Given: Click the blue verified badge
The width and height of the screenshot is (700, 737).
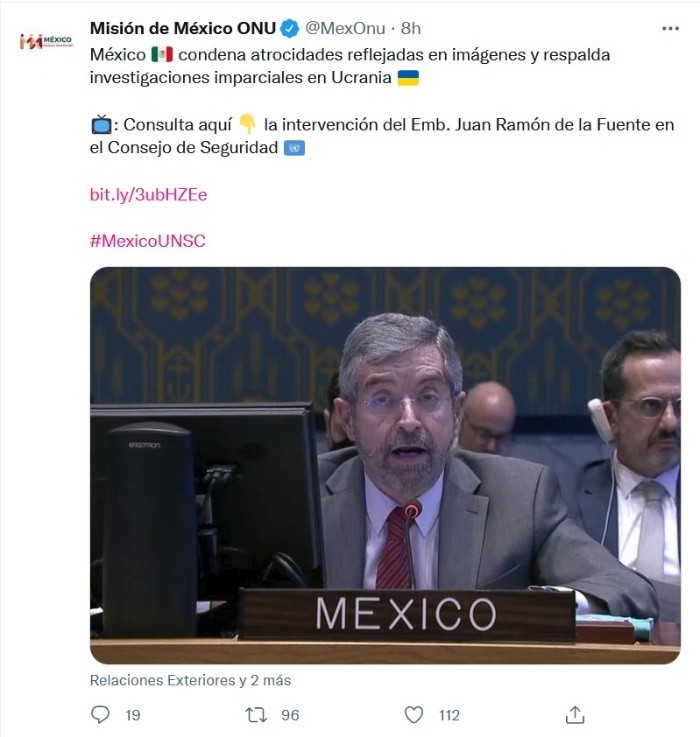Looking at the screenshot, I should (290, 29).
